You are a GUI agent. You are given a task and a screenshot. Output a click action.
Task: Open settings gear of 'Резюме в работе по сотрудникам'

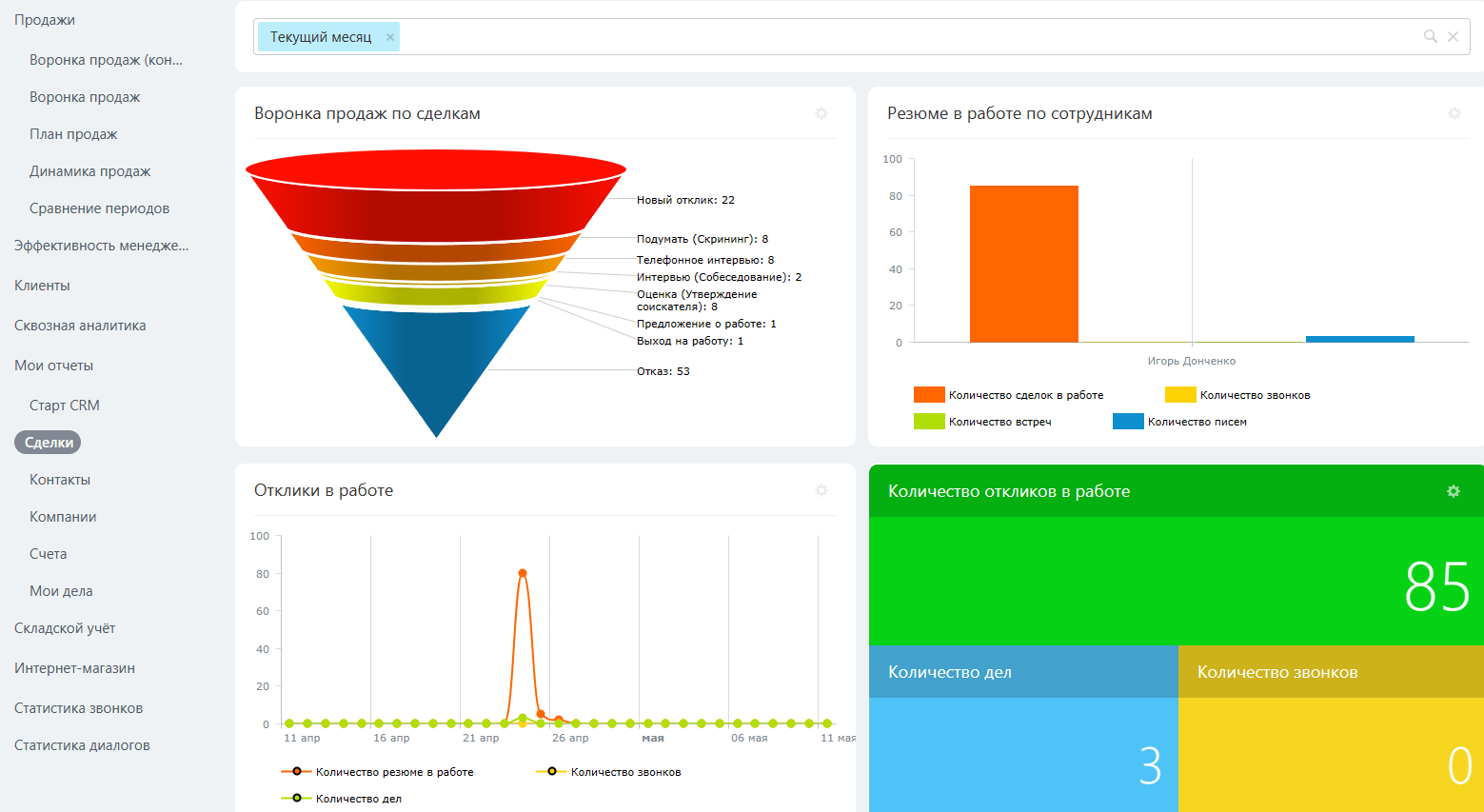[x=1454, y=113]
